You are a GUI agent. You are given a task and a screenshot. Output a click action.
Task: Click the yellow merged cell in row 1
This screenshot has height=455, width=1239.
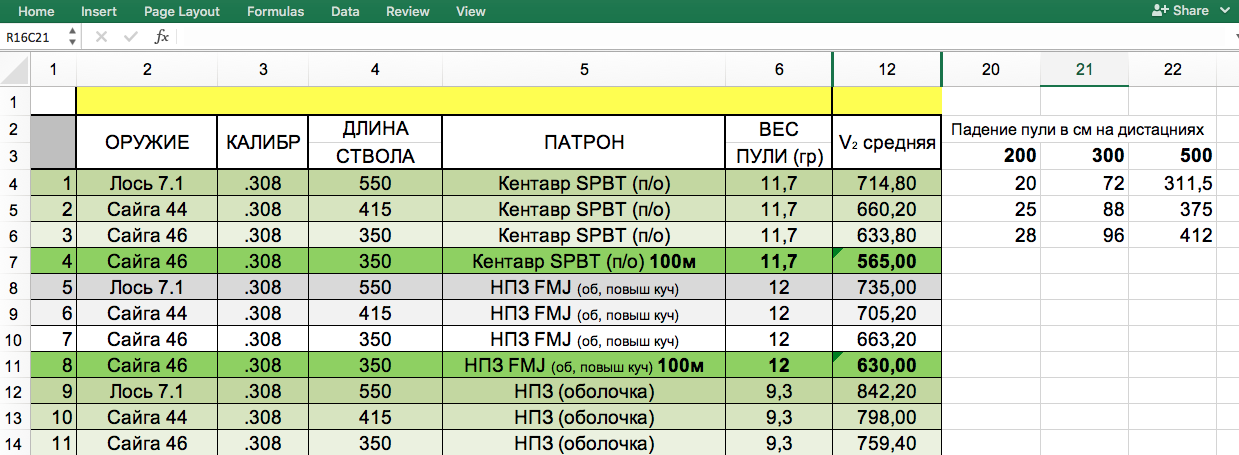click(x=453, y=101)
